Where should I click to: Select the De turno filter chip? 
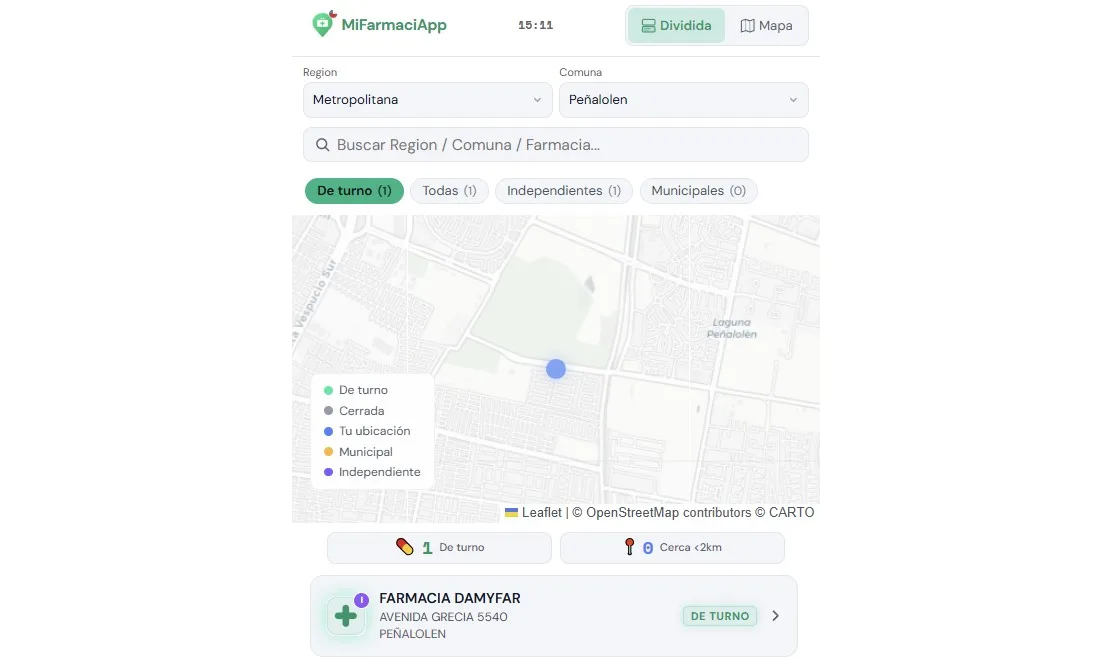354,191
